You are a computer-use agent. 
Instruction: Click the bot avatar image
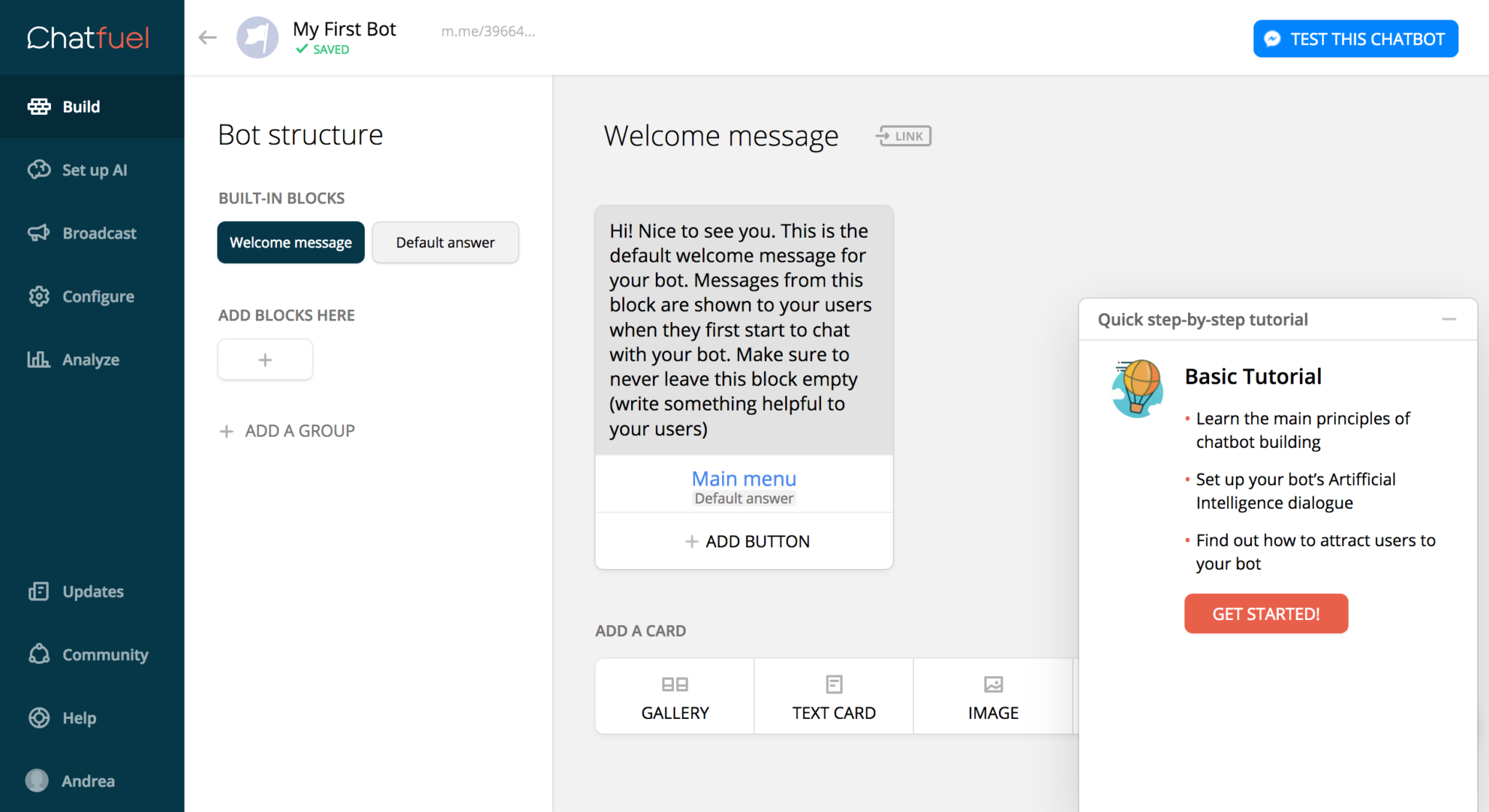pos(257,37)
